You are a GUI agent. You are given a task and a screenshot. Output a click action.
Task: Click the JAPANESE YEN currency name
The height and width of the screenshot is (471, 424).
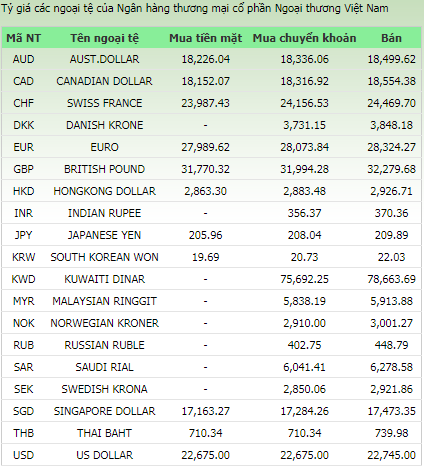104,235
